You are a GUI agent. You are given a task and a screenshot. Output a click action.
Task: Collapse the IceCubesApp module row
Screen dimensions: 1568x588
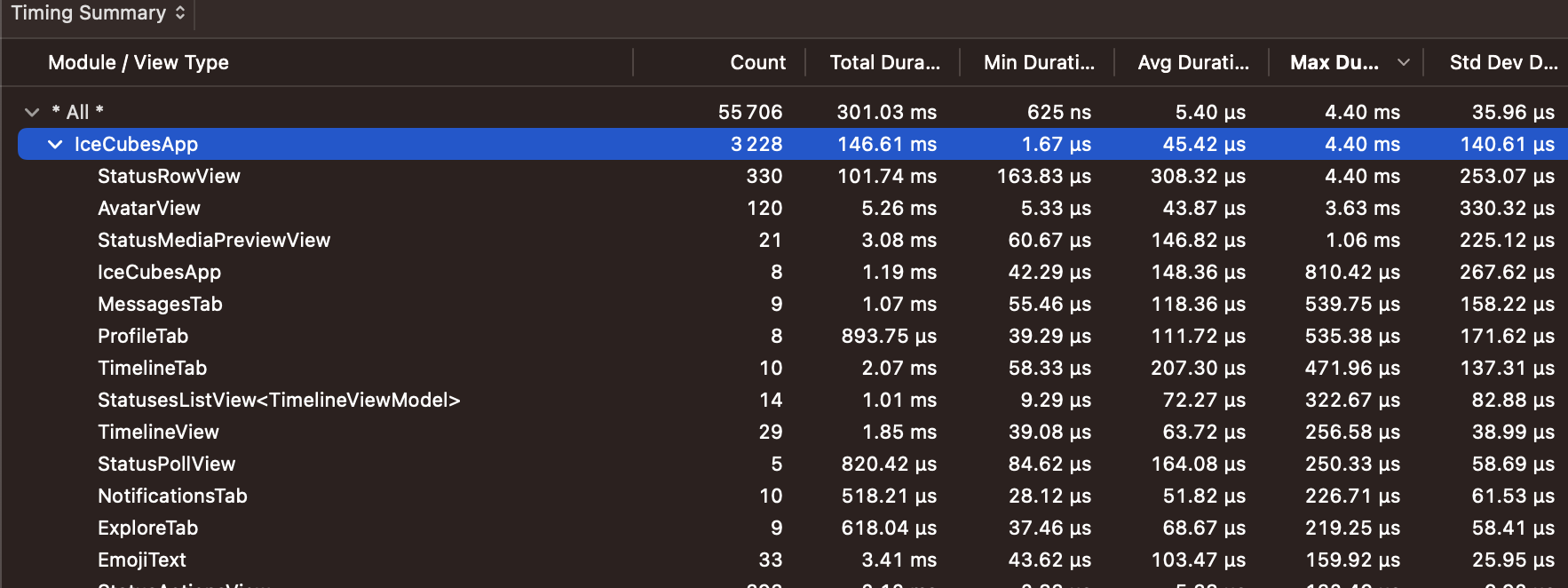55,144
